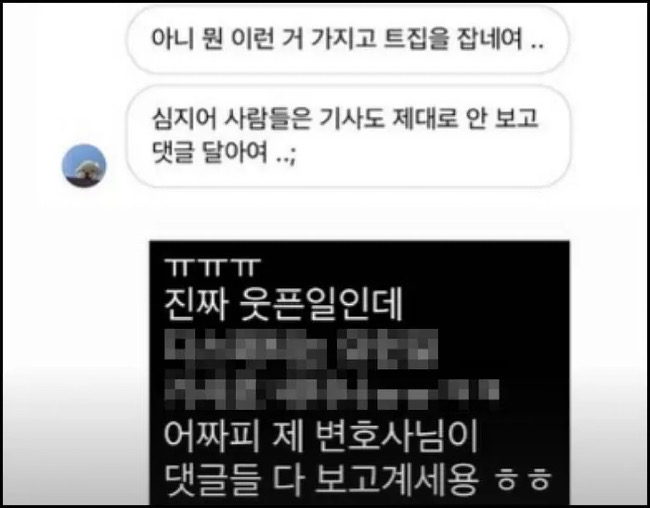Click the 어짜피 제 변호사님이 line
650x508 pixels.
tap(321, 436)
